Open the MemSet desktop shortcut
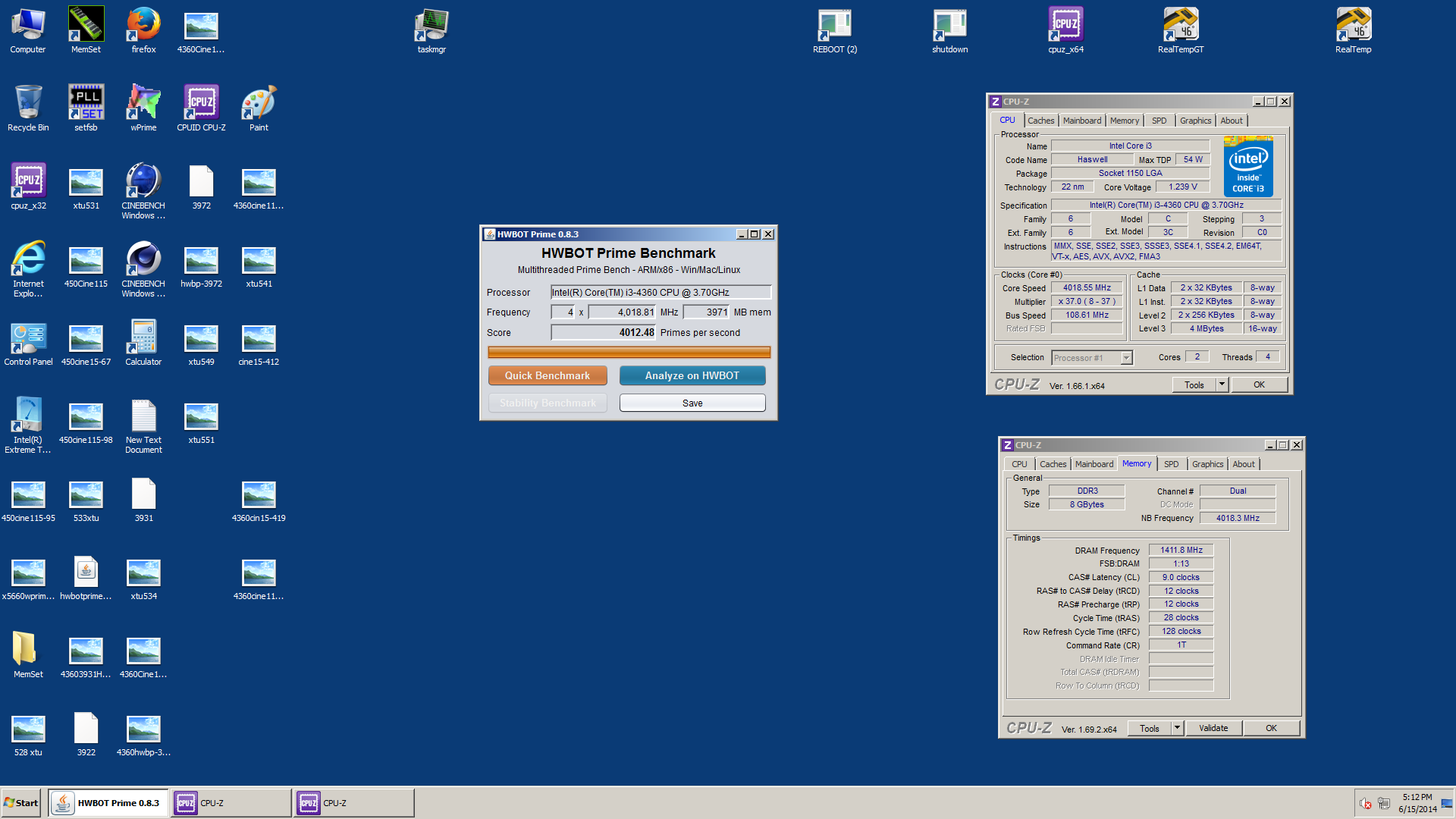The height and width of the screenshot is (819, 1456). (86, 30)
